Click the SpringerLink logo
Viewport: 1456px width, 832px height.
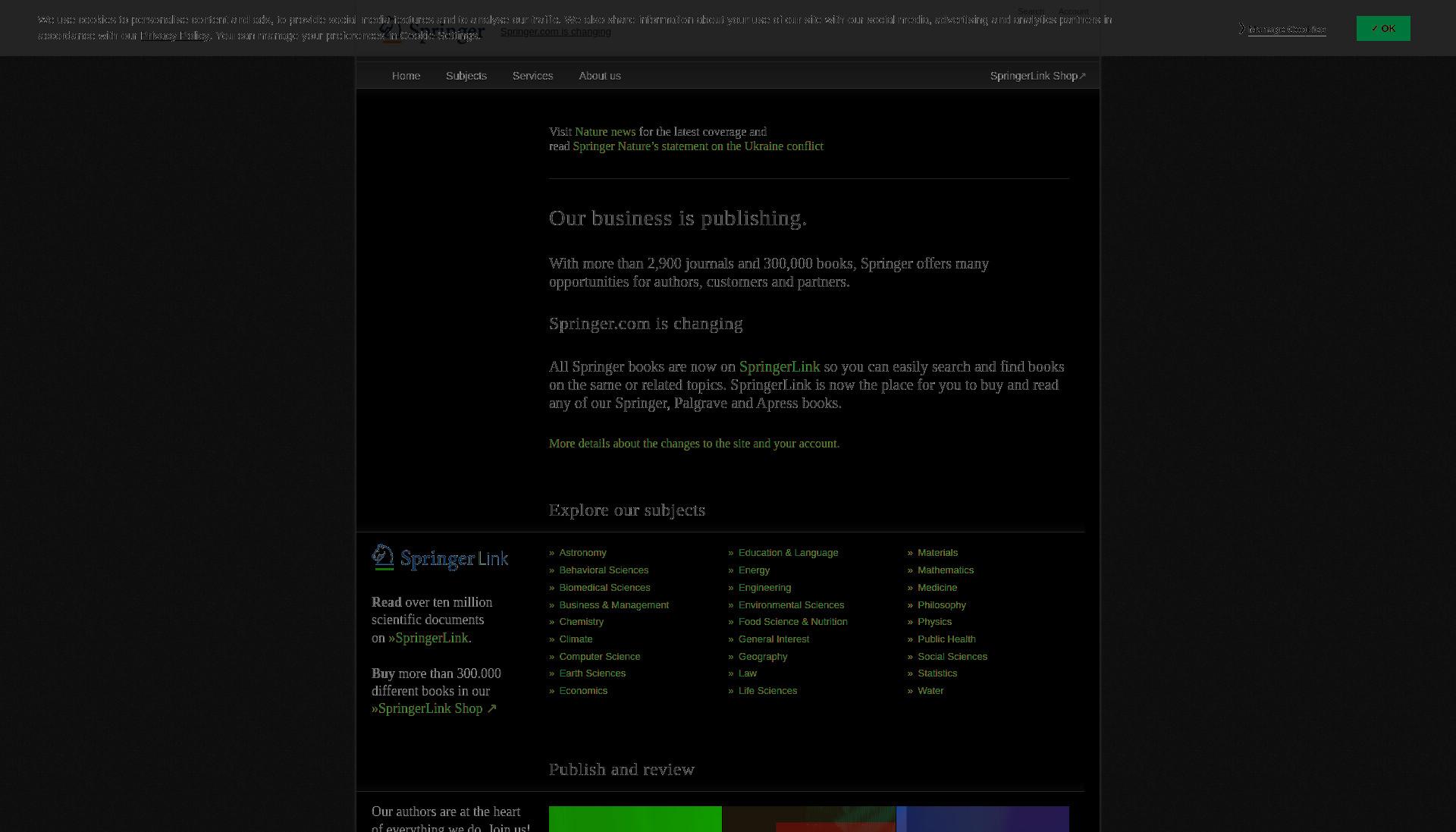(x=440, y=557)
